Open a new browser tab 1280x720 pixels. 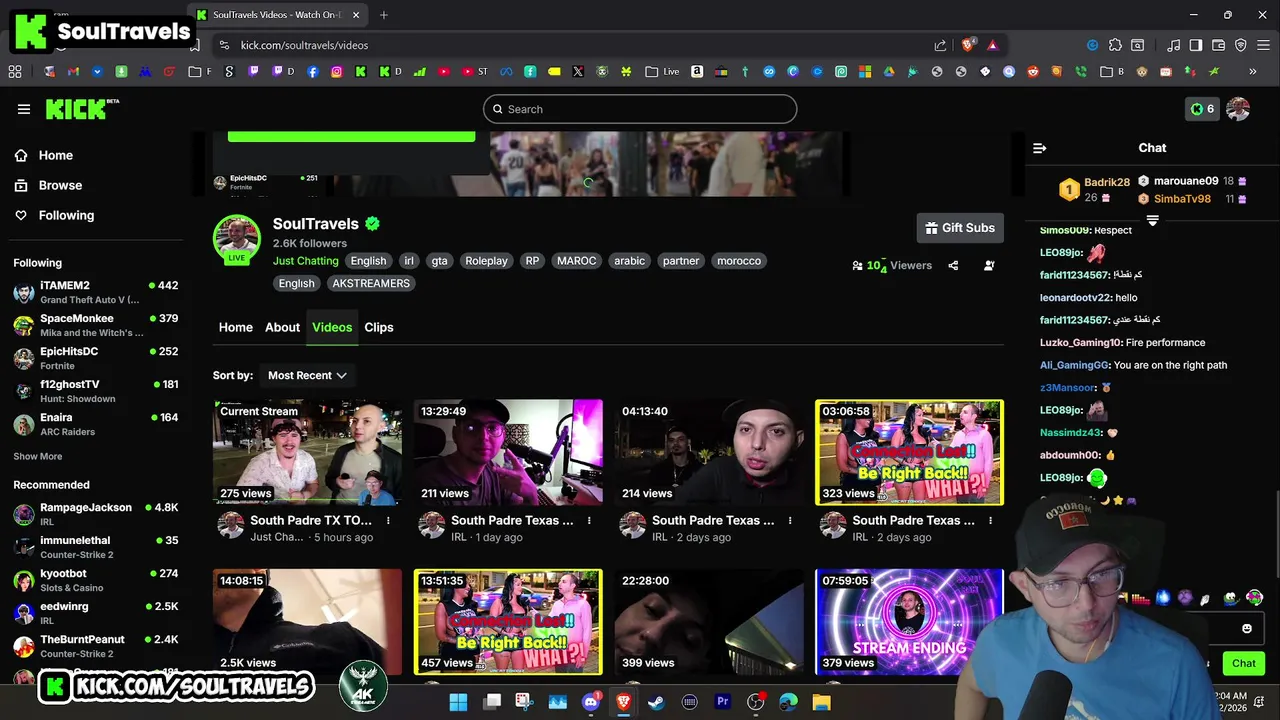[384, 15]
